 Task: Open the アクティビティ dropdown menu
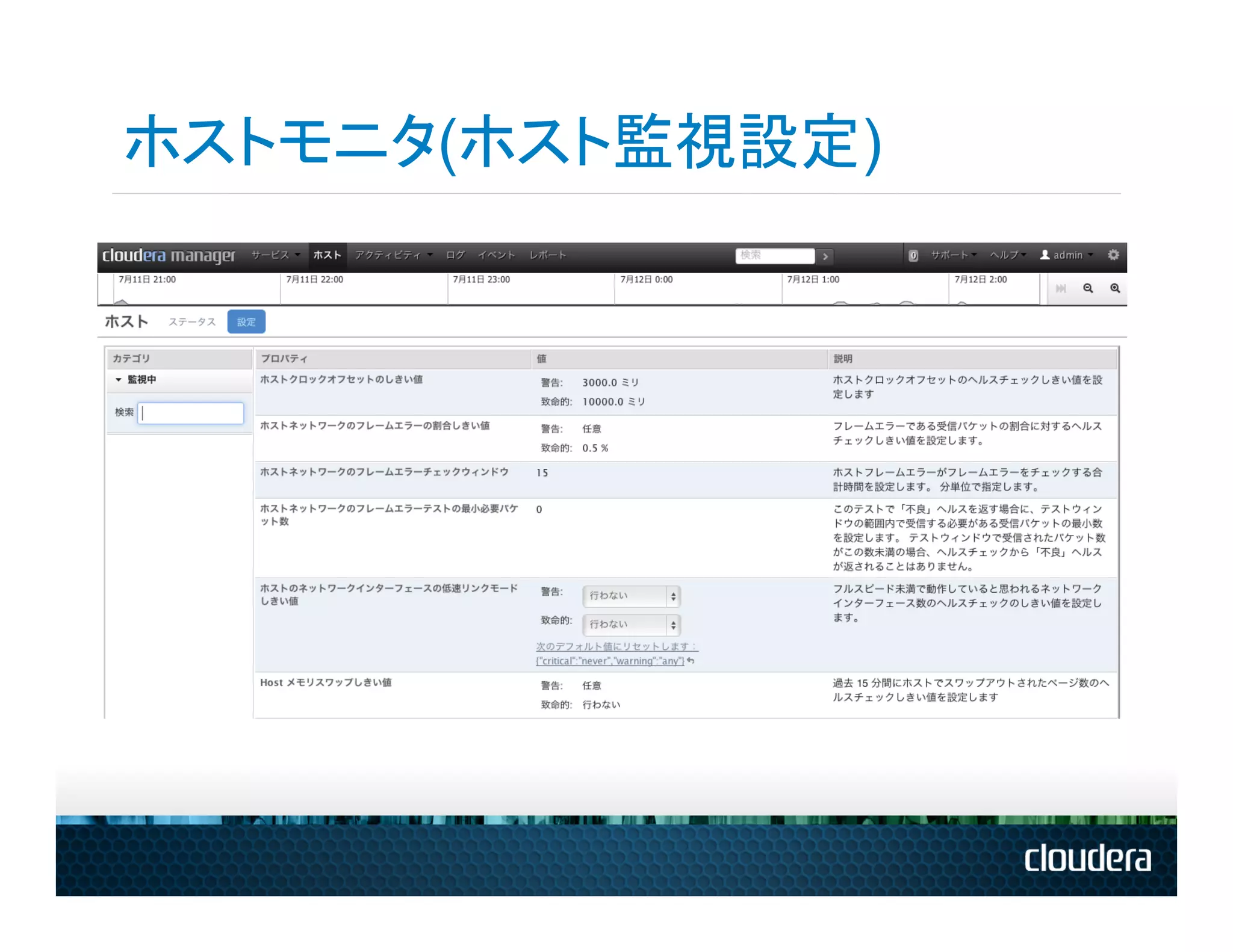coord(394,255)
